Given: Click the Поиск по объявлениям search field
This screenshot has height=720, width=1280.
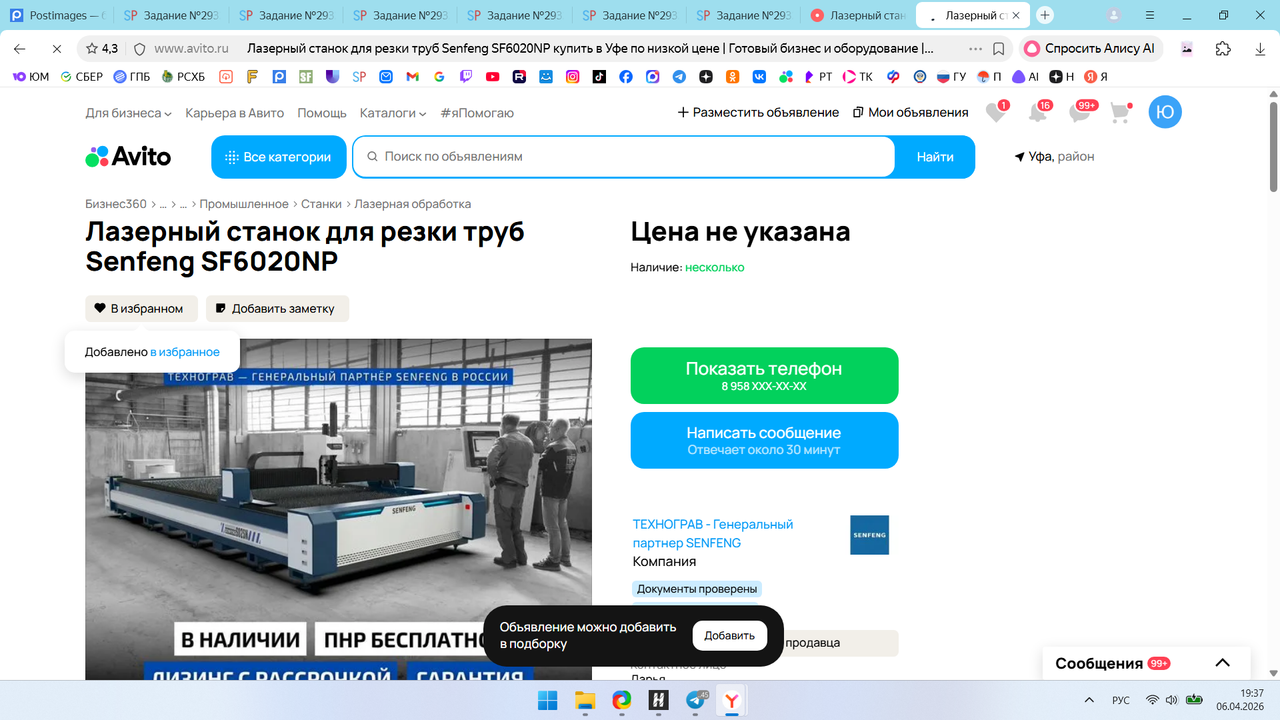Looking at the screenshot, I should 624,157.
